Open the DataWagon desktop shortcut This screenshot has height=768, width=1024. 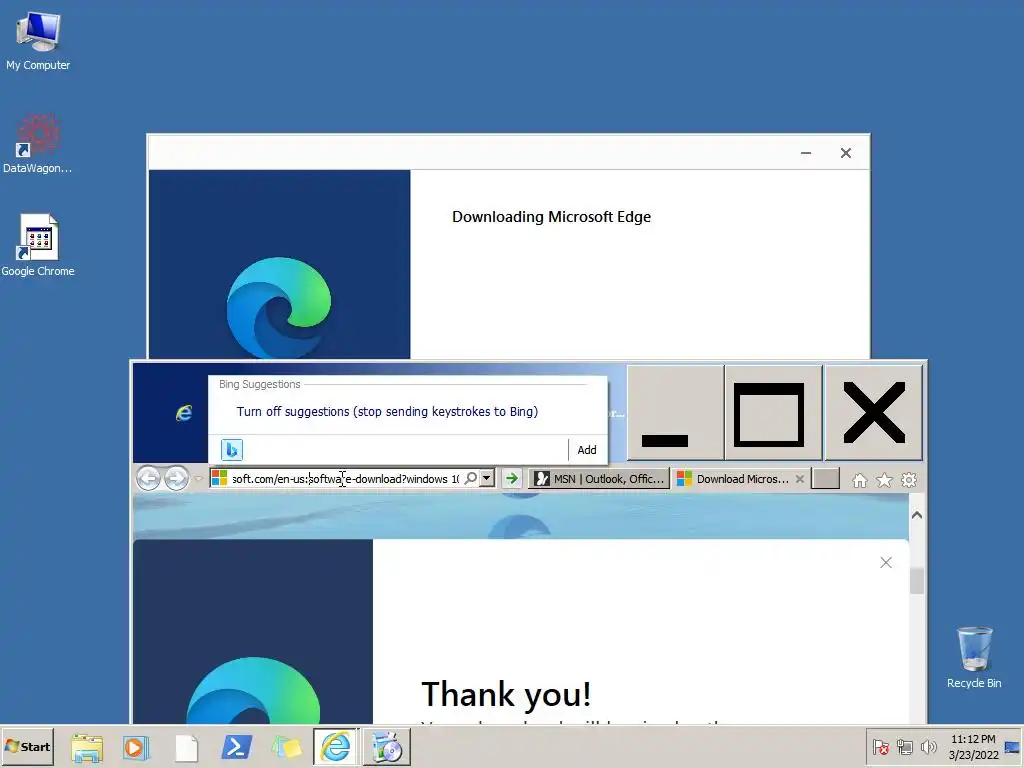point(38,144)
